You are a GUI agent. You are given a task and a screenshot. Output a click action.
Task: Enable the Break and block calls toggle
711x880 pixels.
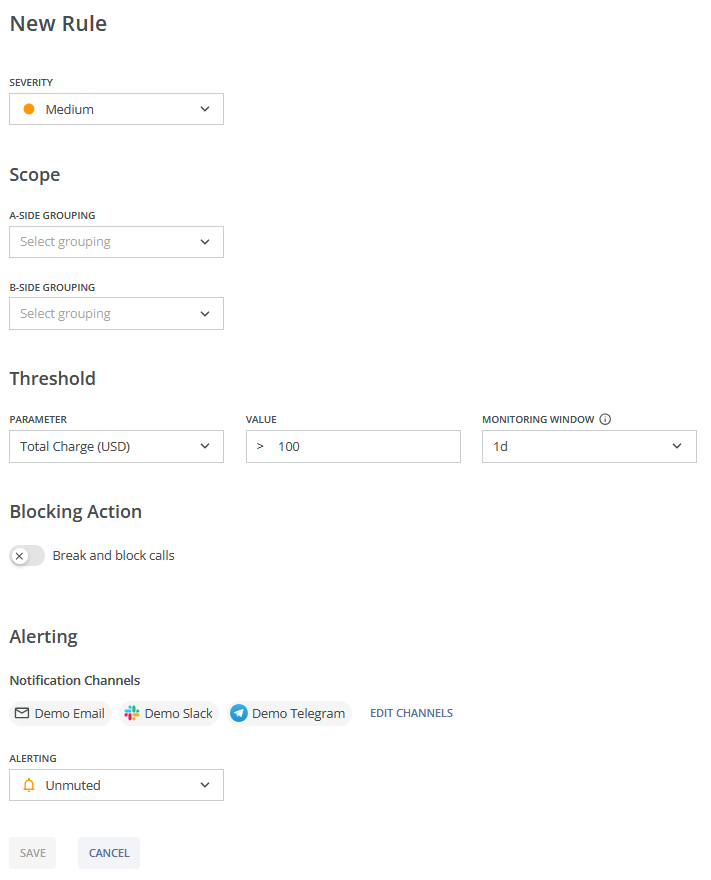coord(27,556)
